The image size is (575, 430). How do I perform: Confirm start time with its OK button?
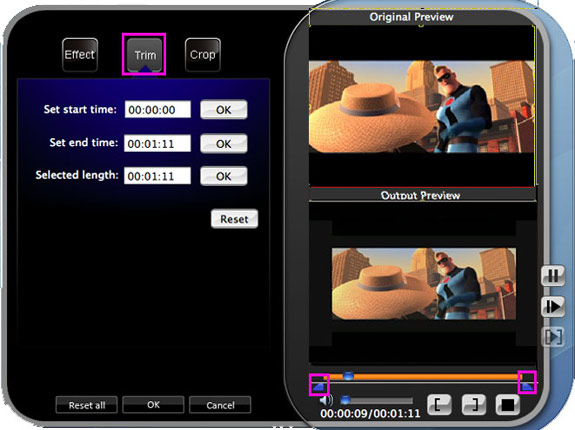224,110
